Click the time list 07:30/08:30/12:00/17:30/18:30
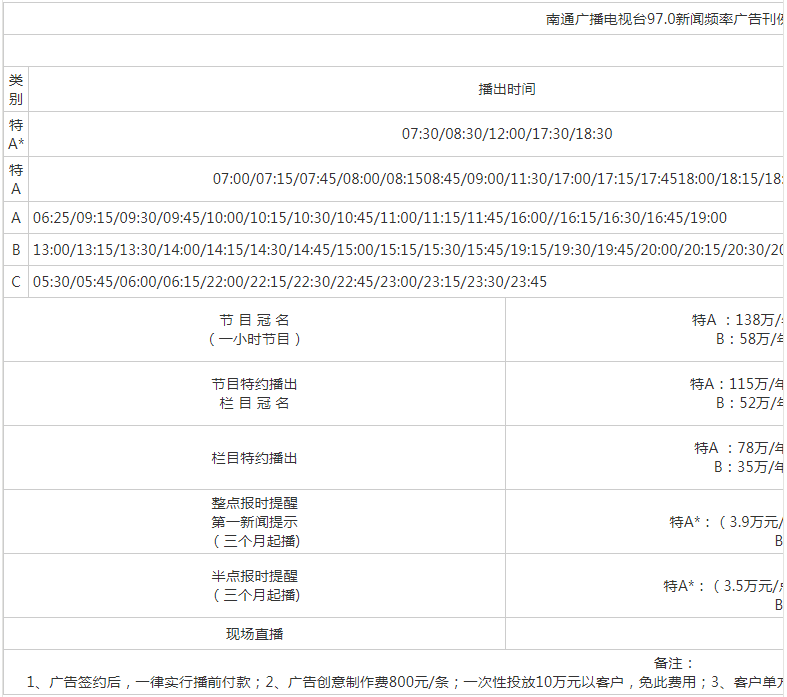The width and height of the screenshot is (787, 697). pyautogui.click(x=507, y=134)
